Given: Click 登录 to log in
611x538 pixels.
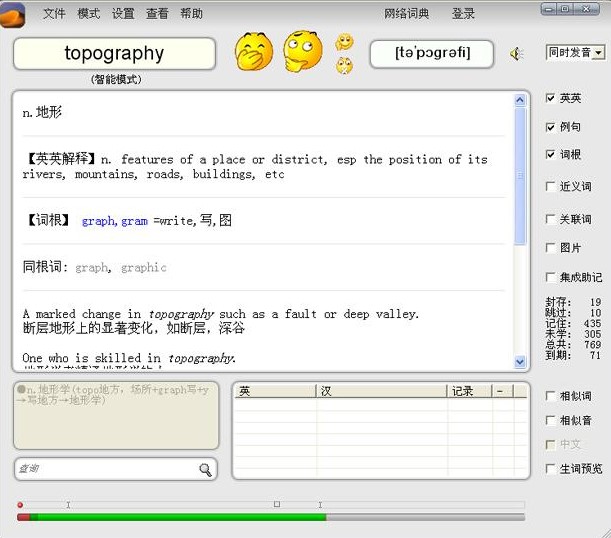Looking at the screenshot, I should (x=463, y=14).
